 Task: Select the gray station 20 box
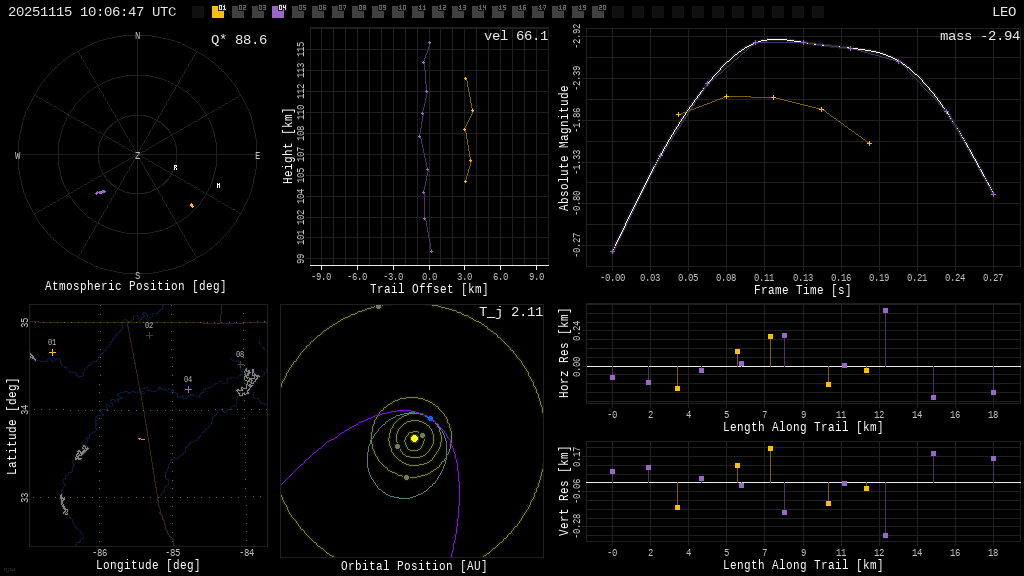click(x=598, y=12)
